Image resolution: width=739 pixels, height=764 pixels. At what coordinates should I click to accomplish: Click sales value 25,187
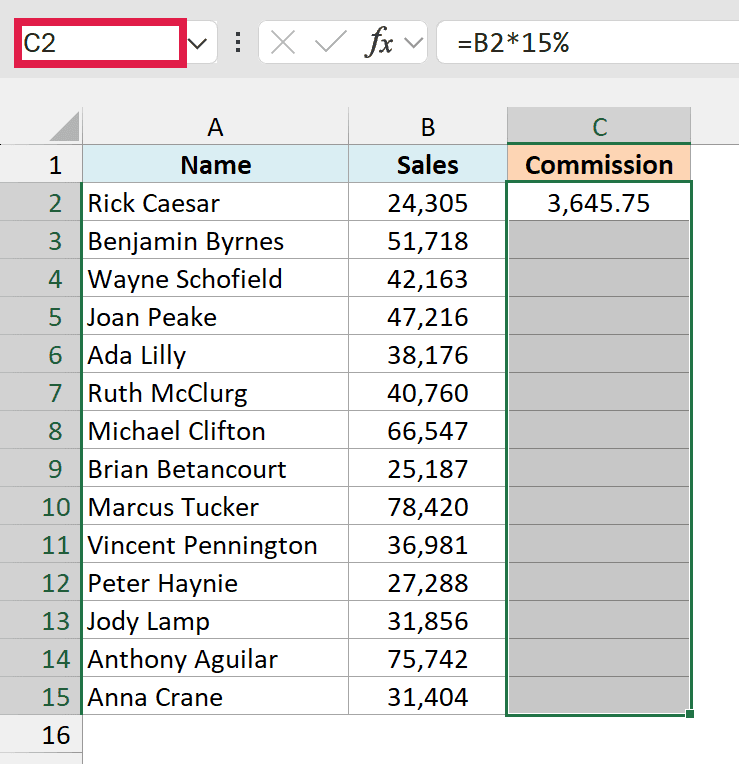click(x=428, y=469)
